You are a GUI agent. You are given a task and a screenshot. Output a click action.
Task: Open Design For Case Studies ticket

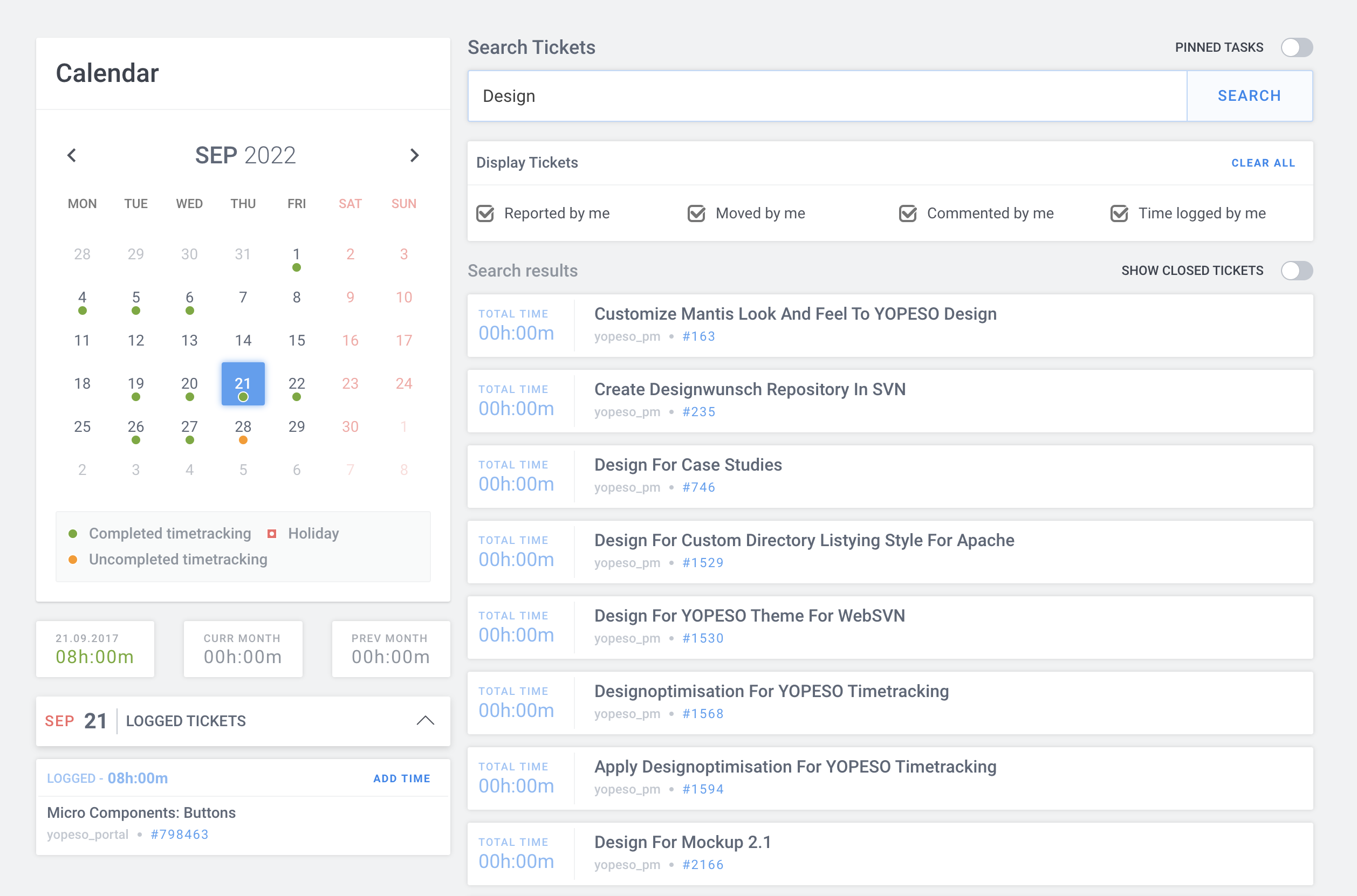[688, 465]
